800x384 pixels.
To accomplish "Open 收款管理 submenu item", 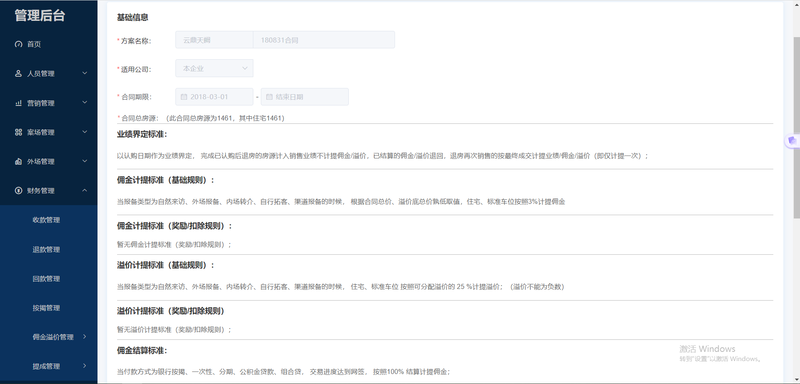I will pyautogui.click(x=46, y=220).
